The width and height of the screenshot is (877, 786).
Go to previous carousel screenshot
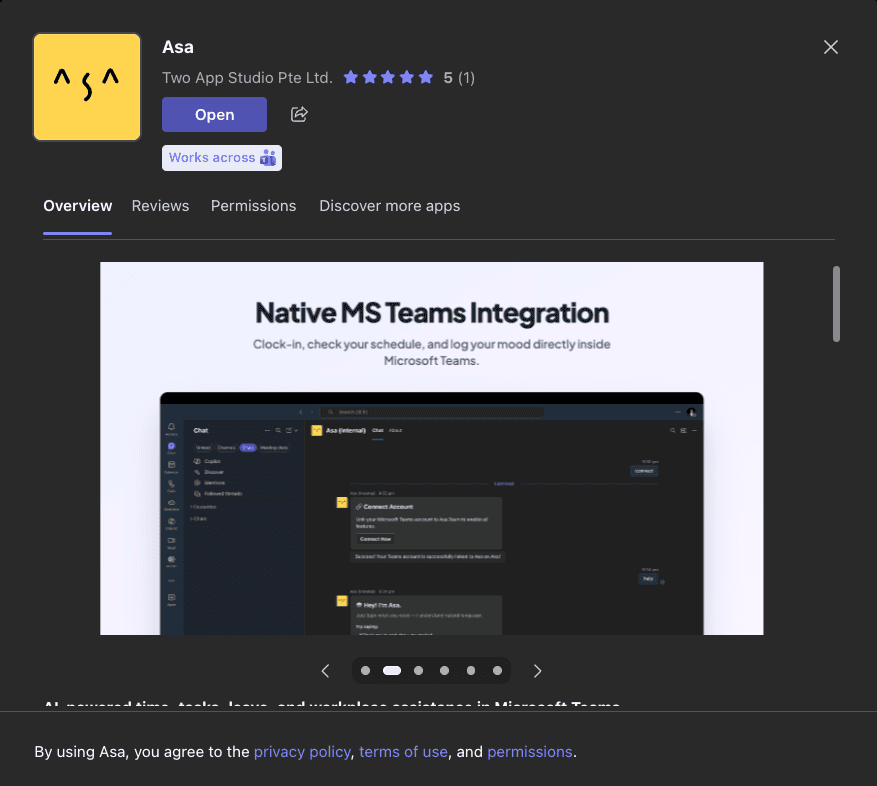pyautogui.click(x=325, y=671)
